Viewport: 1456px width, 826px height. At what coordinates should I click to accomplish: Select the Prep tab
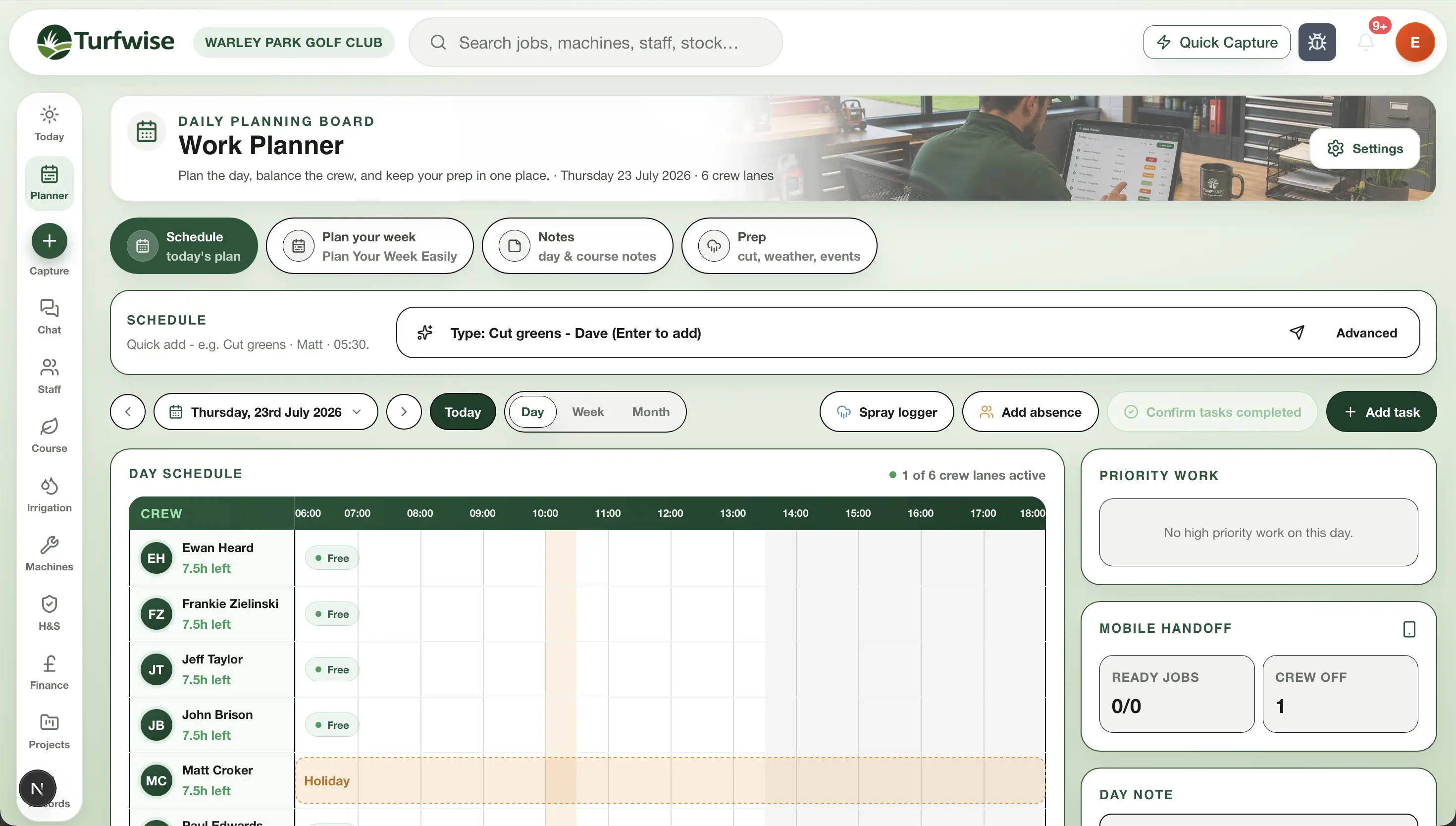[x=779, y=246]
